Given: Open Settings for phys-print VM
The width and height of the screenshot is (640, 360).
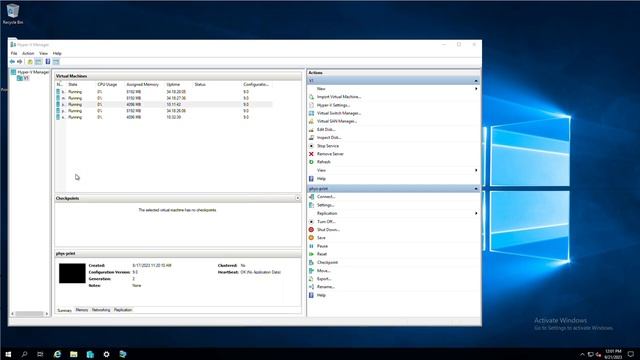Looking at the screenshot, I should (x=325, y=205).
